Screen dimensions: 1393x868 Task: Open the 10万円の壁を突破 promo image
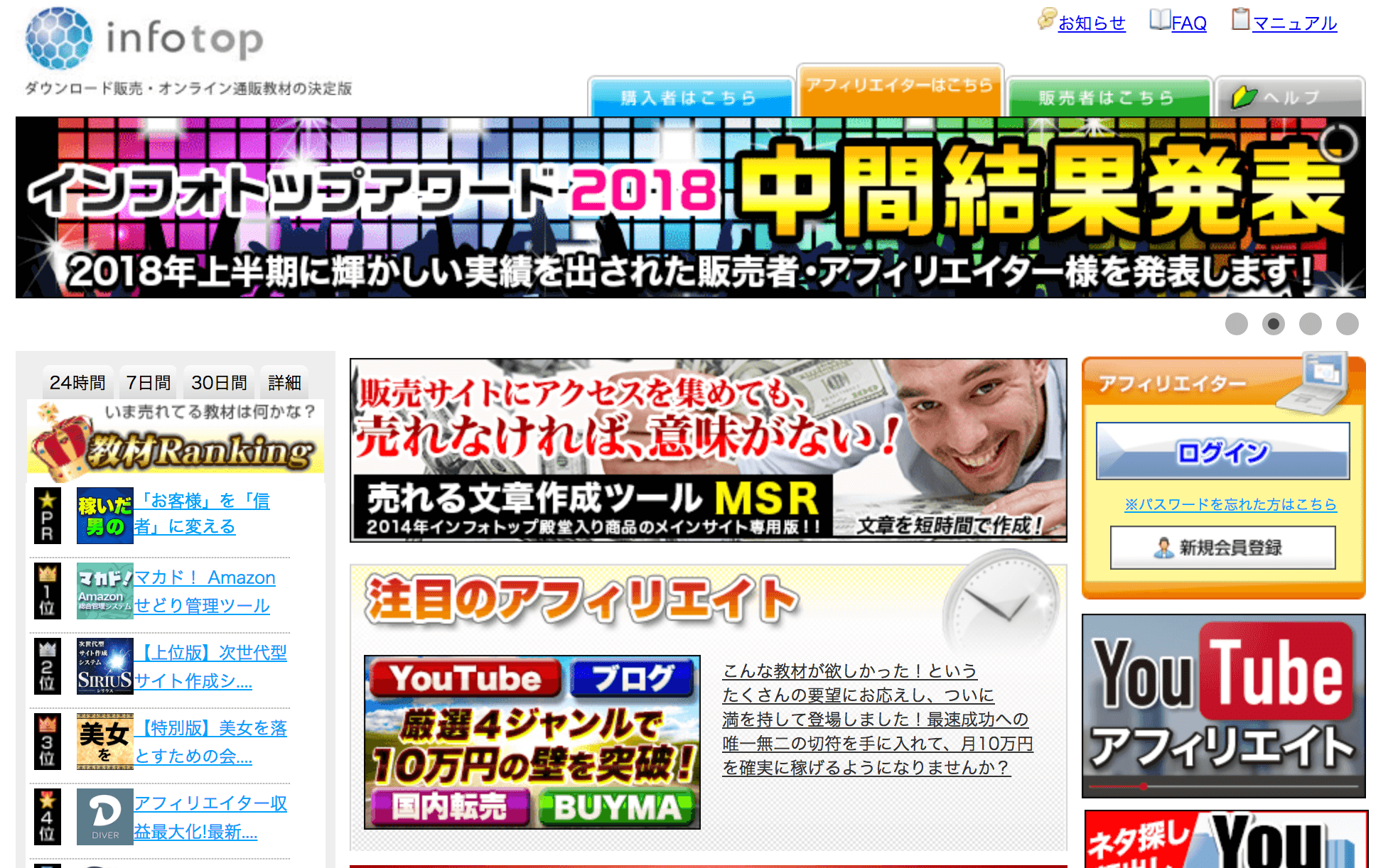[x=532, y=742]
